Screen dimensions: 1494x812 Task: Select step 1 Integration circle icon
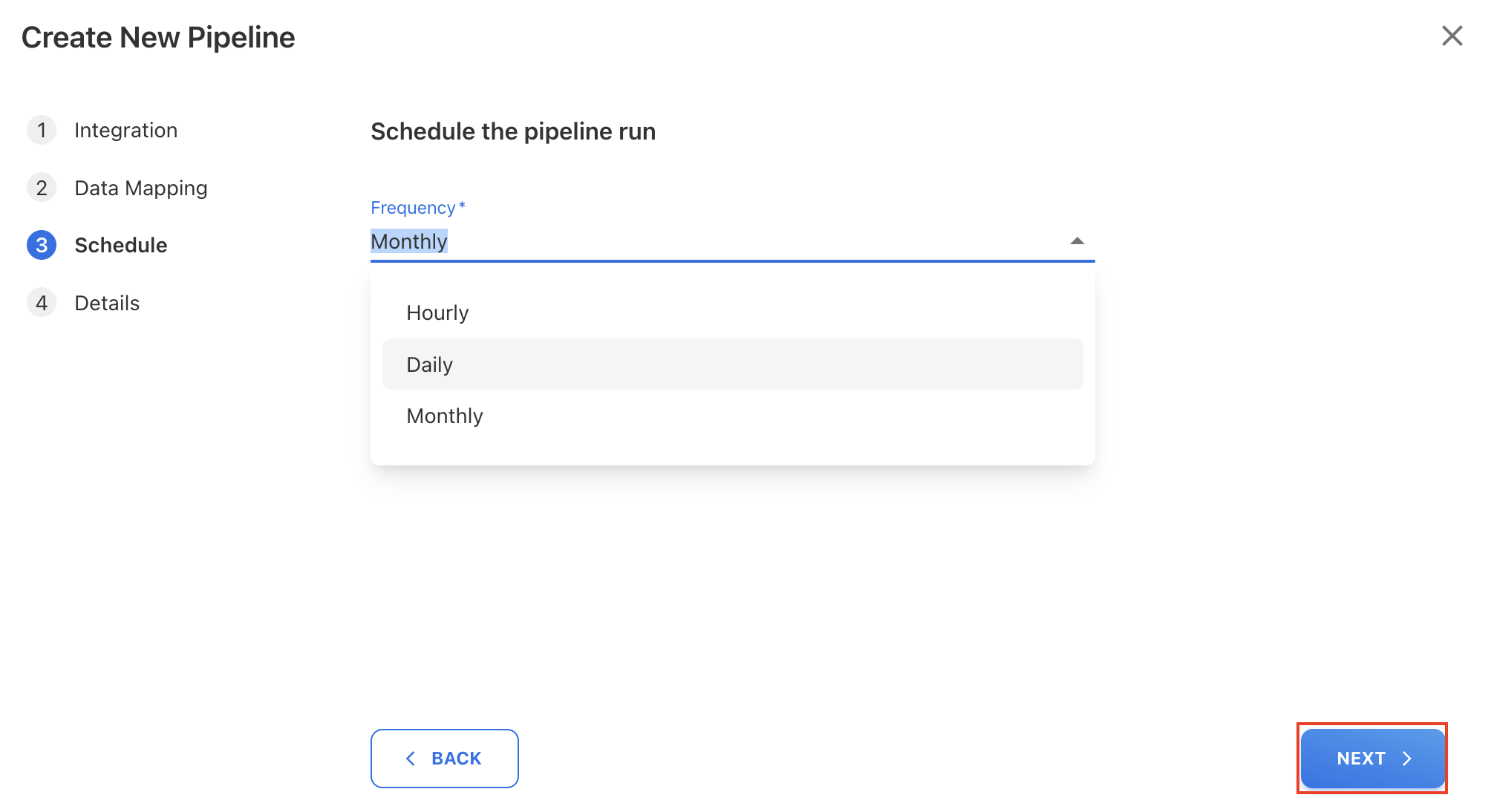[x=42, y=129]
